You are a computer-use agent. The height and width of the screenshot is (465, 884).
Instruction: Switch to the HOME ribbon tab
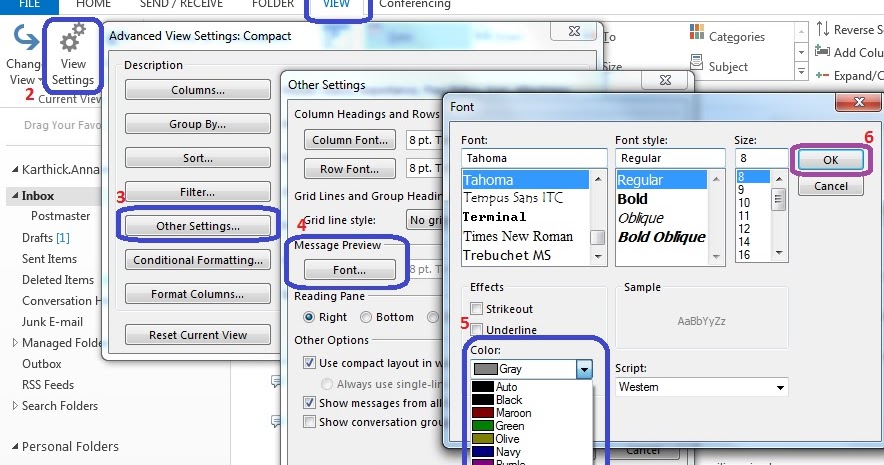click(94, 5)
